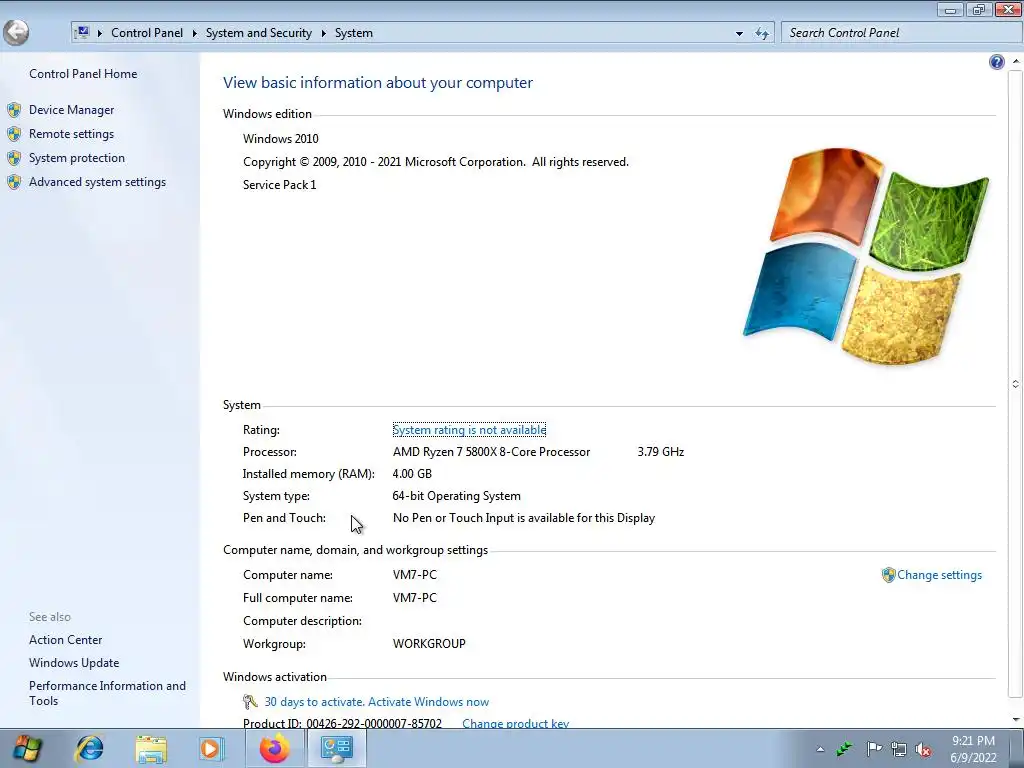
Task: Click the refresh button beside address bar
Action: (761, 33)
